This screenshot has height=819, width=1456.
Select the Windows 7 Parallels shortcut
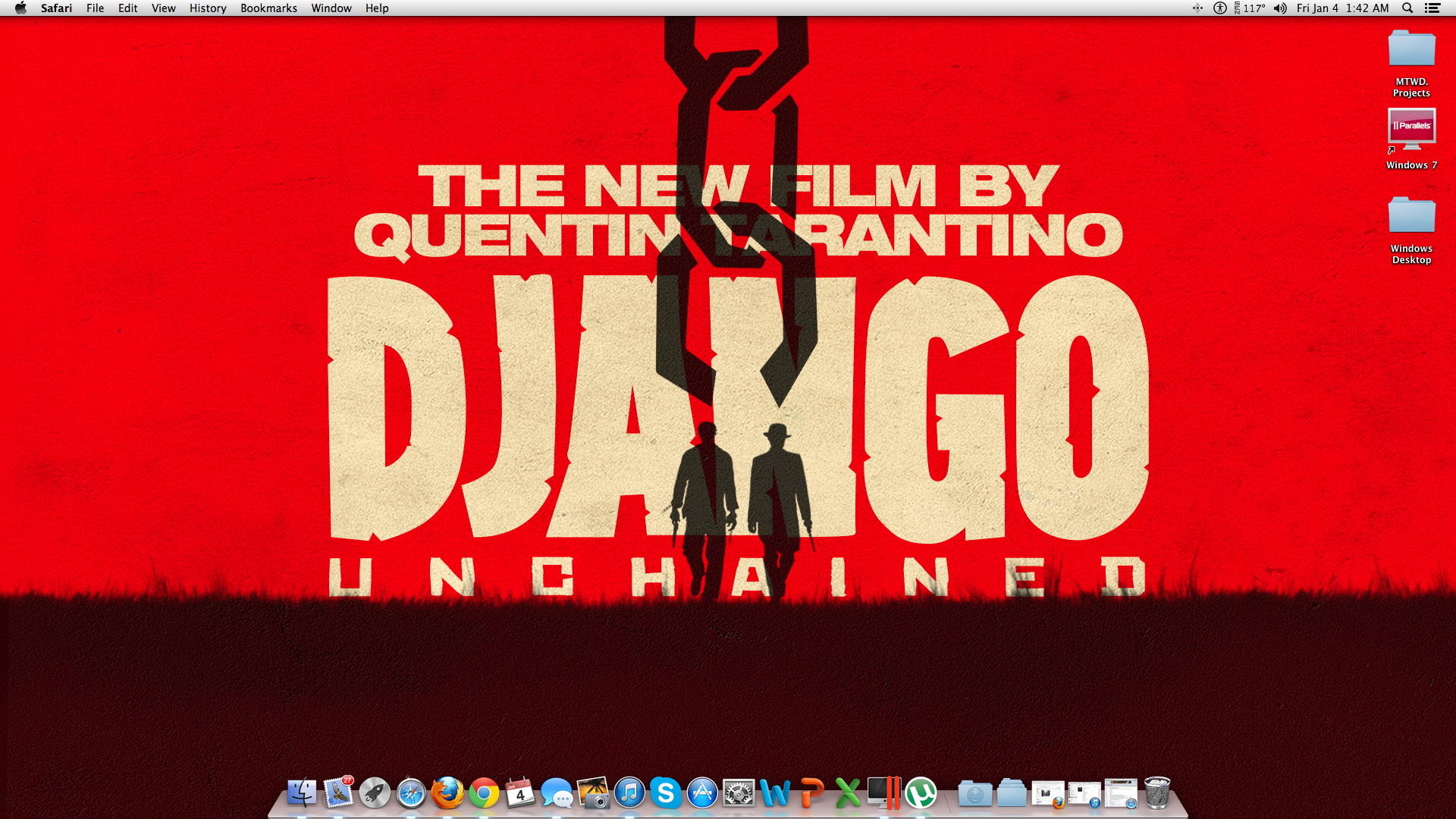click(x=1411, y=139)
